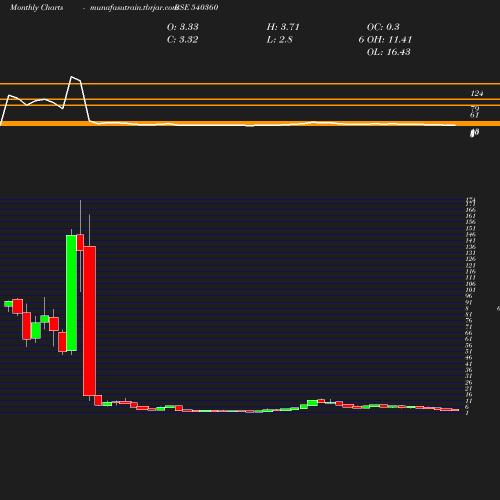Click the "26" price axis label
Image resolution: width=500 pixels, height=500 pixels.
(469, 382)
